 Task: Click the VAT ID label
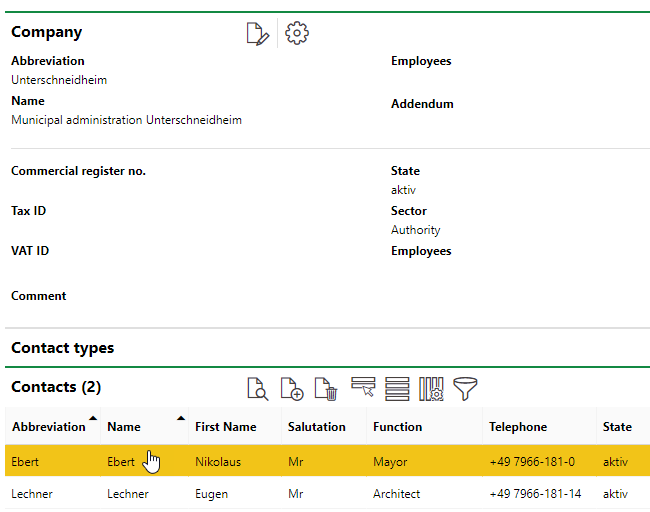coord(30,250)
